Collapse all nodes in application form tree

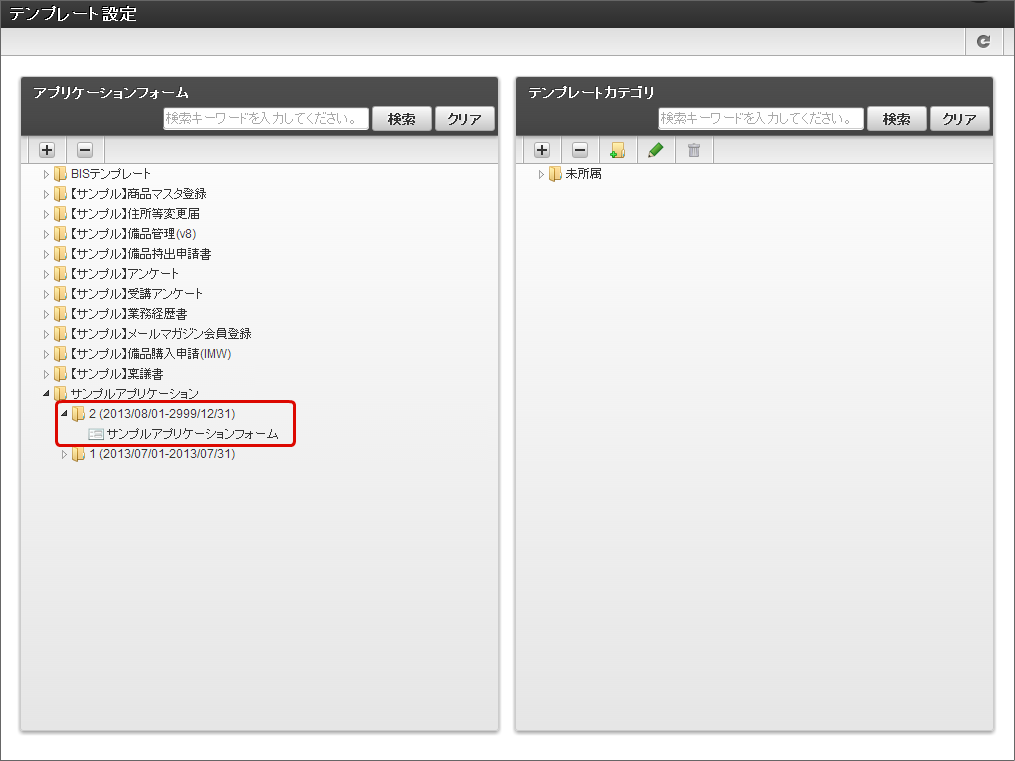click(x=85, y=150)
